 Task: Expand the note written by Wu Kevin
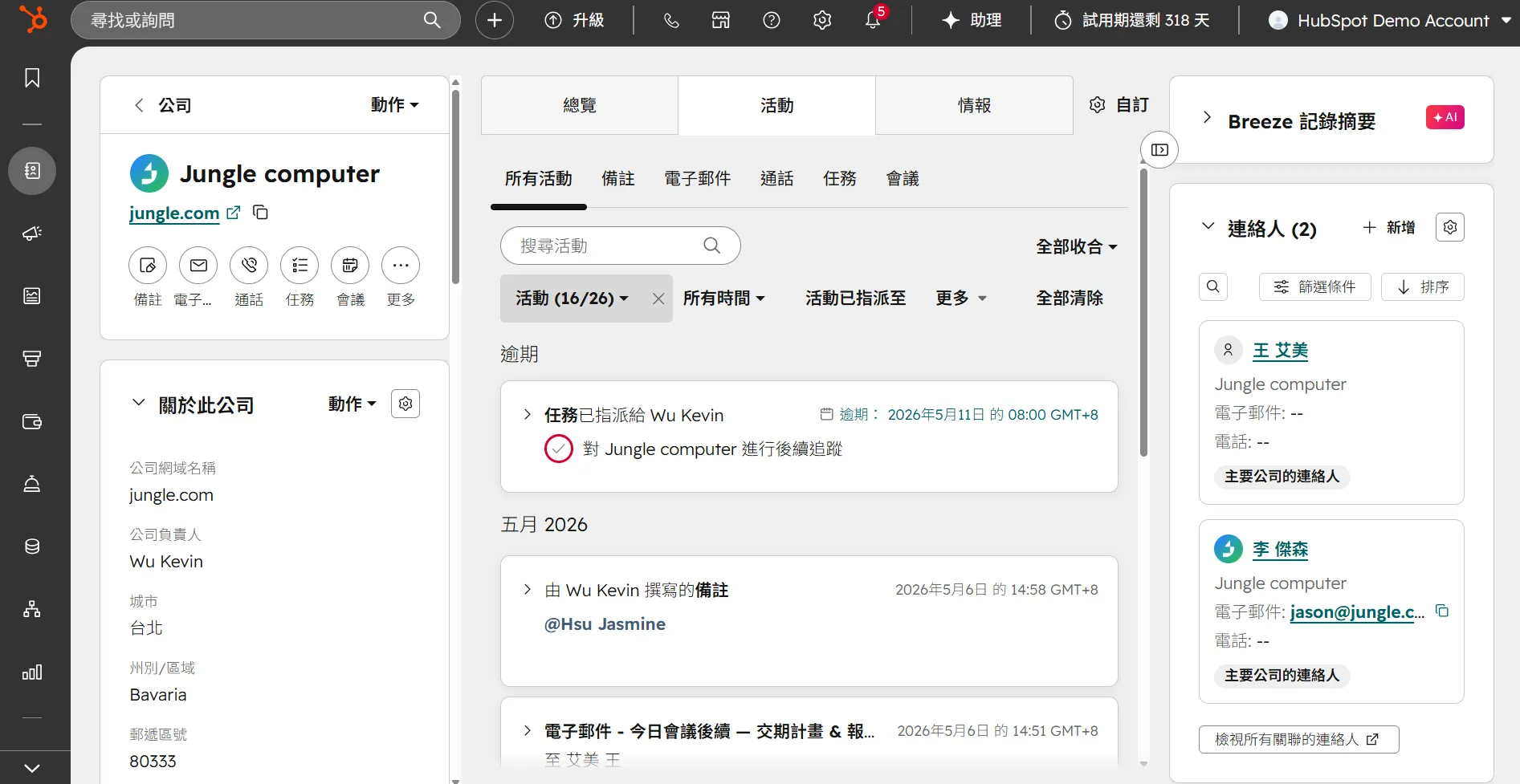coord(527,590)
